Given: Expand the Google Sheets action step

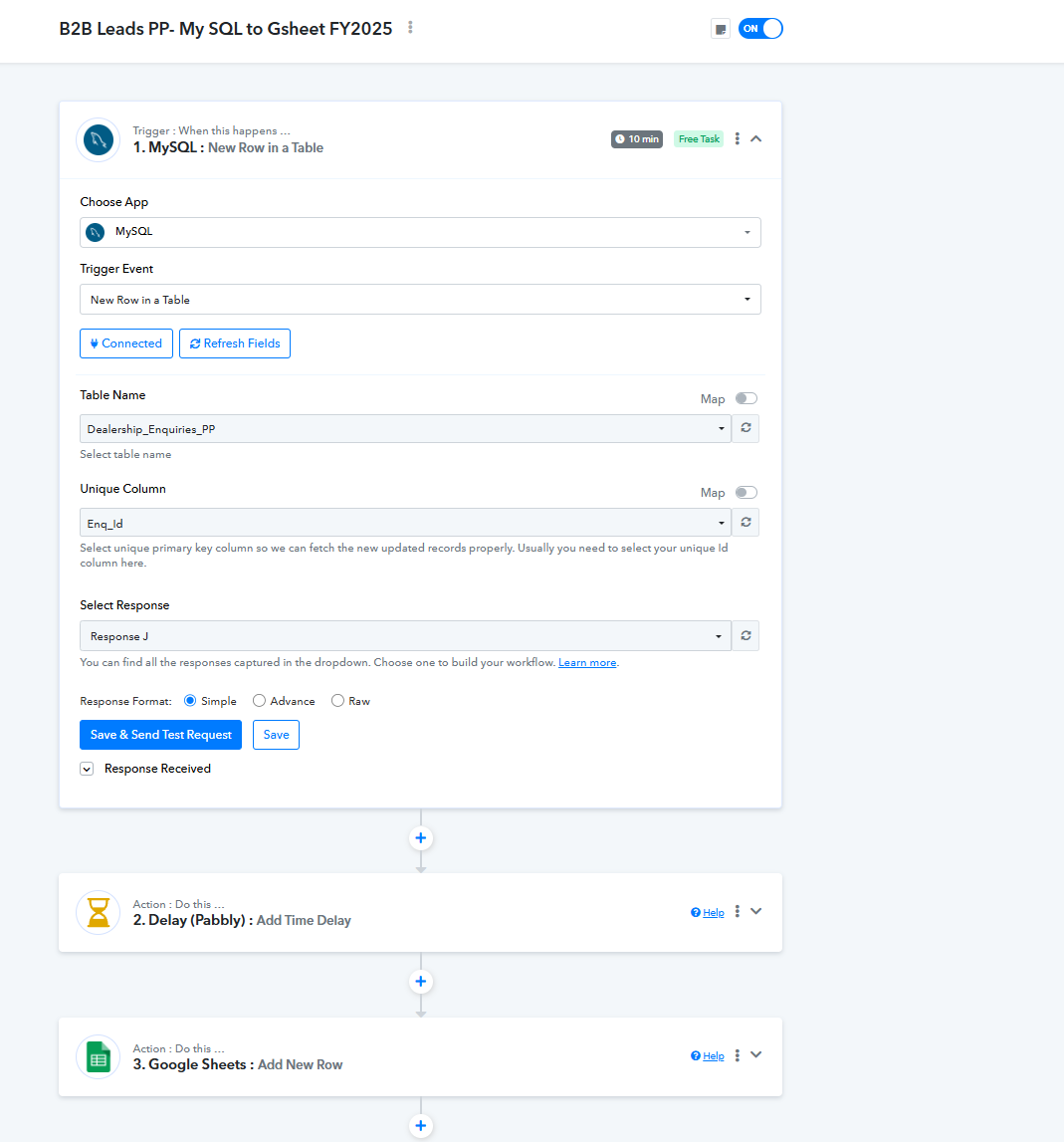Looking at the screenshot, I should click(x=756, y=1055).
